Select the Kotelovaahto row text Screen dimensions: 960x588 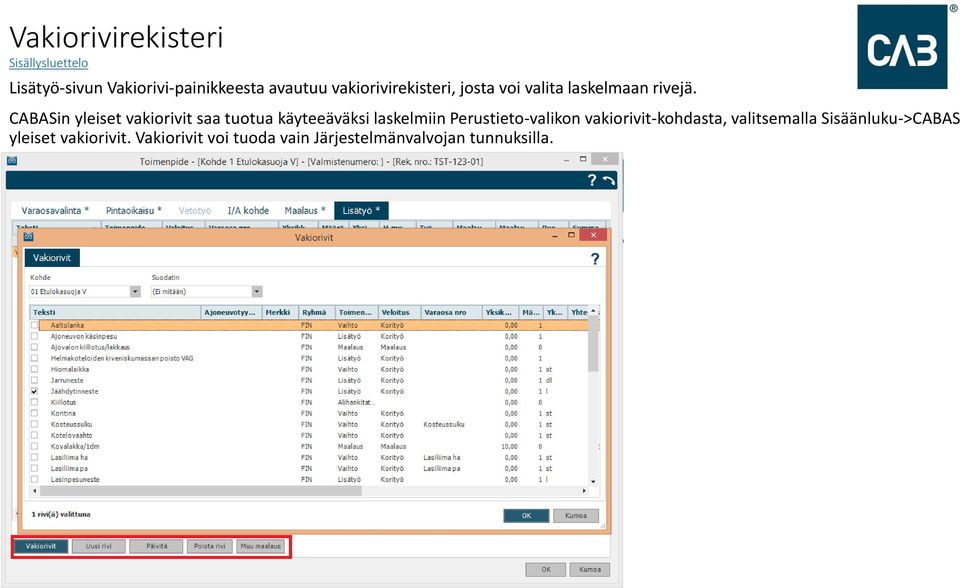71,435
